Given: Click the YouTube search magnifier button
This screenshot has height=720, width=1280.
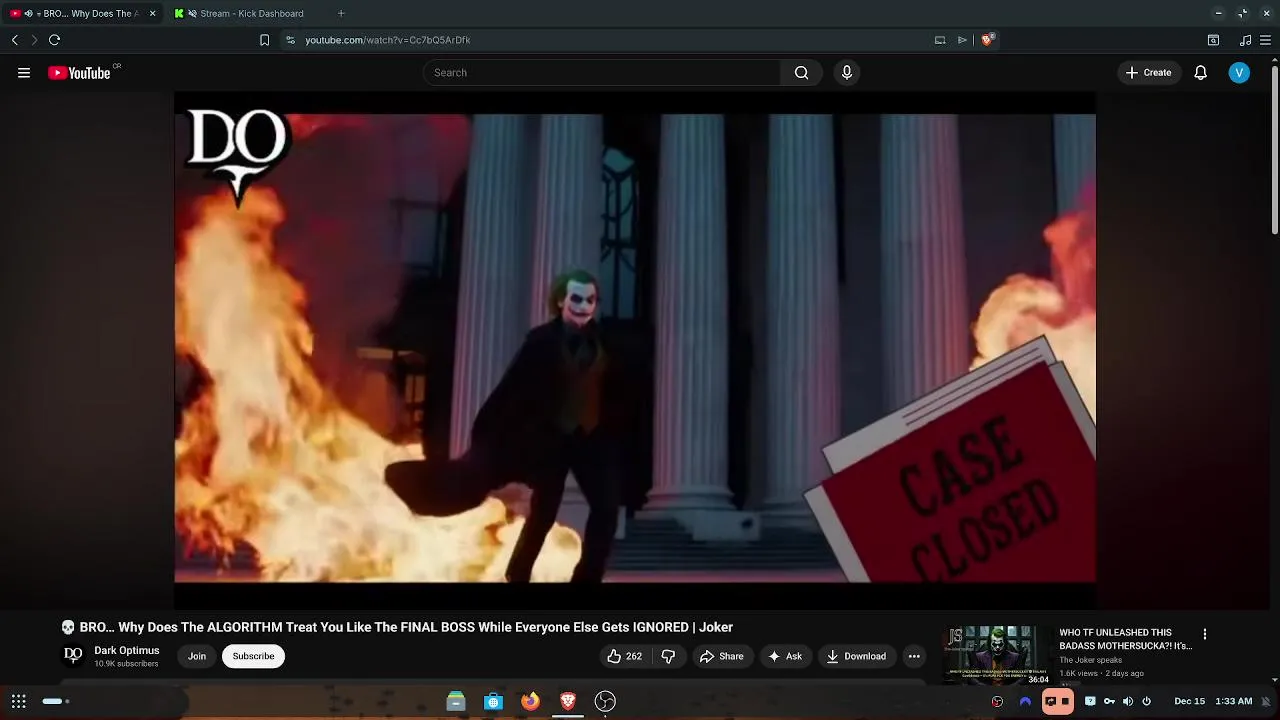Looking at the screenshot, I should click(x=801, y=73).
